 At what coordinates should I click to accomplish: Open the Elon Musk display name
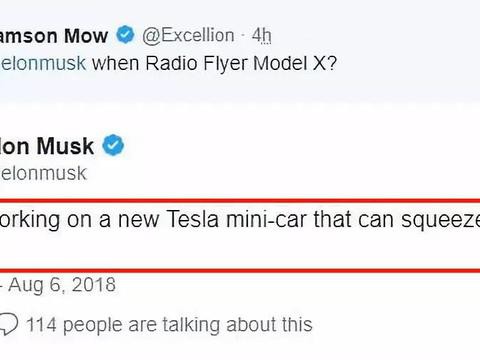tap(47, 146)
